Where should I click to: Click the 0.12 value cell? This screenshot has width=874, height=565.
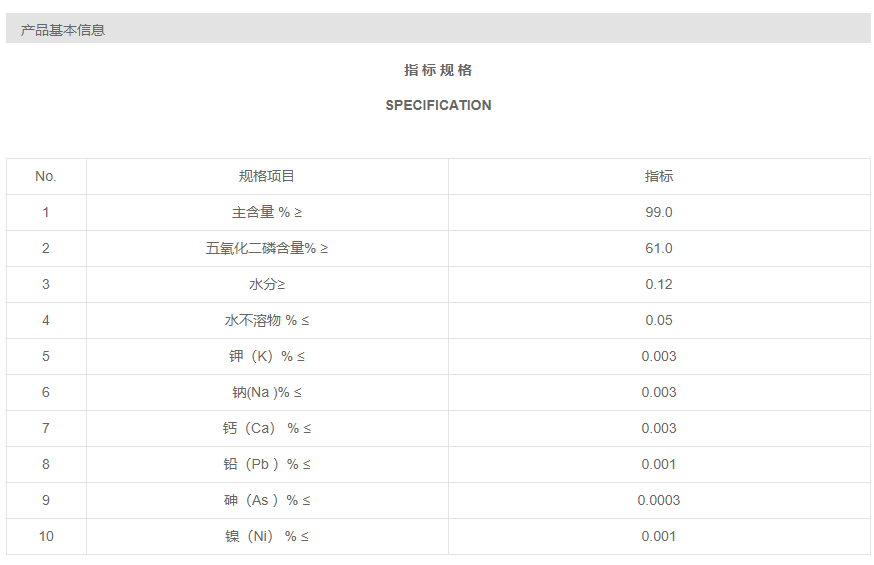coord(659,284)
